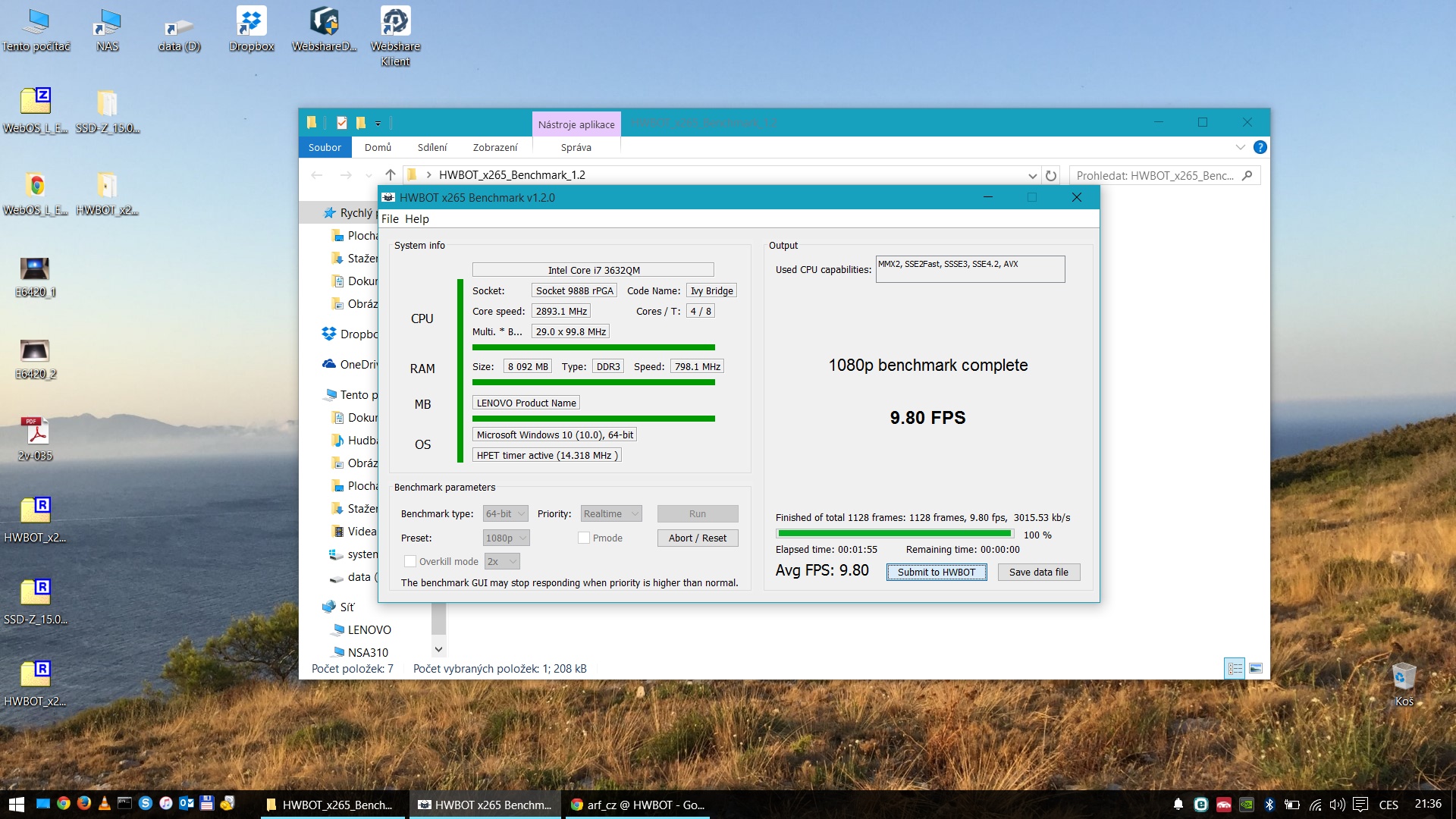Open the battery status tray icon

pos(1291,805)
